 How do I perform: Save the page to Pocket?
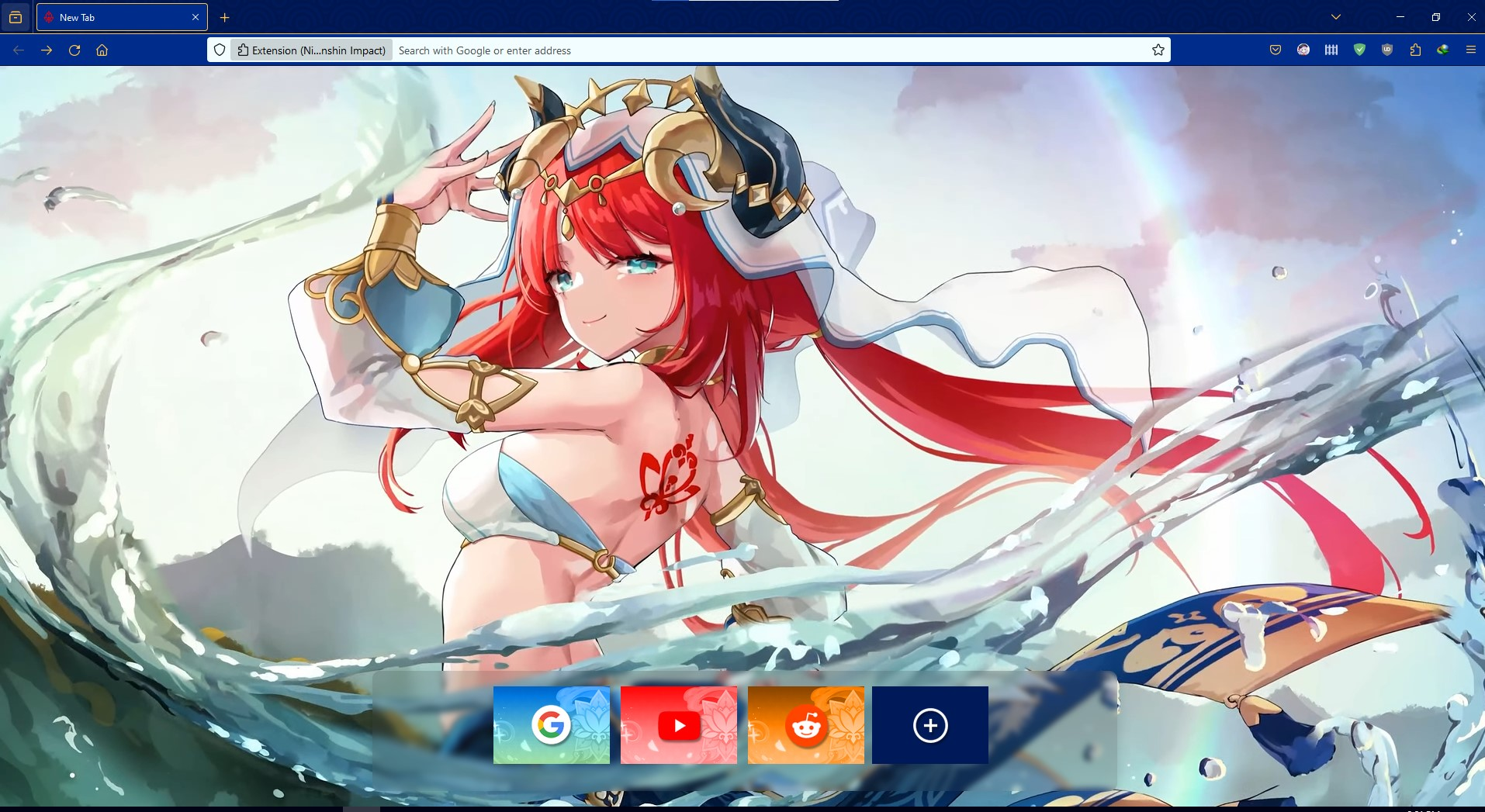tap(1276, 50)
